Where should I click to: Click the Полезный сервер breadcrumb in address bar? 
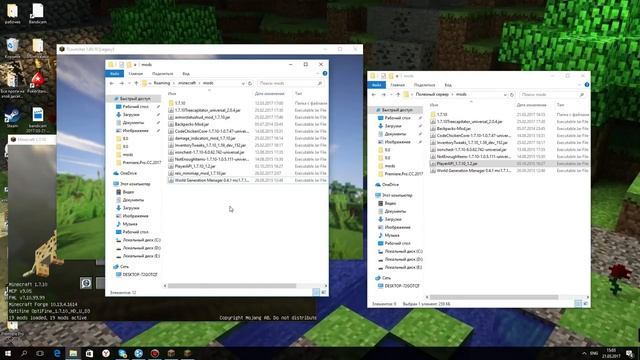(432, 95)
